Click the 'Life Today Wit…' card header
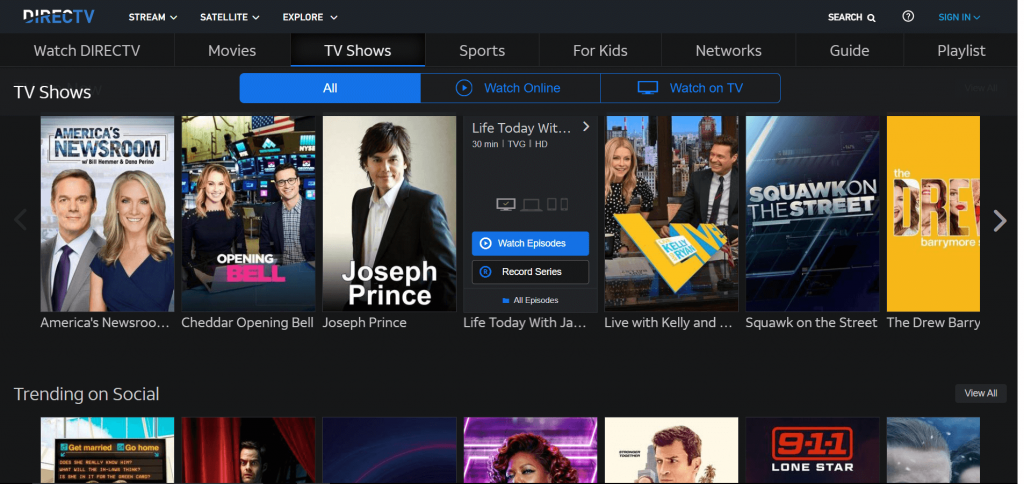1024x484 pixels. click(x=521, y=128)
